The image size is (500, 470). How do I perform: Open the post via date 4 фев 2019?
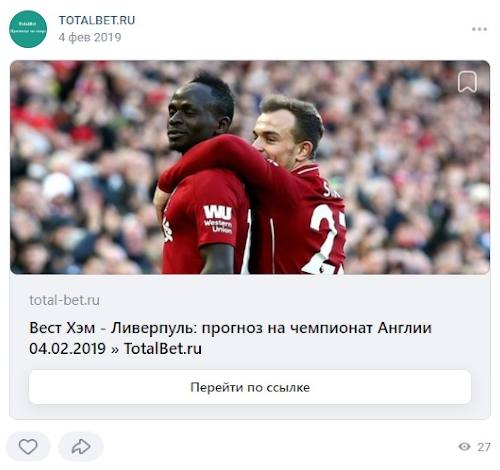tap(90, 37)
